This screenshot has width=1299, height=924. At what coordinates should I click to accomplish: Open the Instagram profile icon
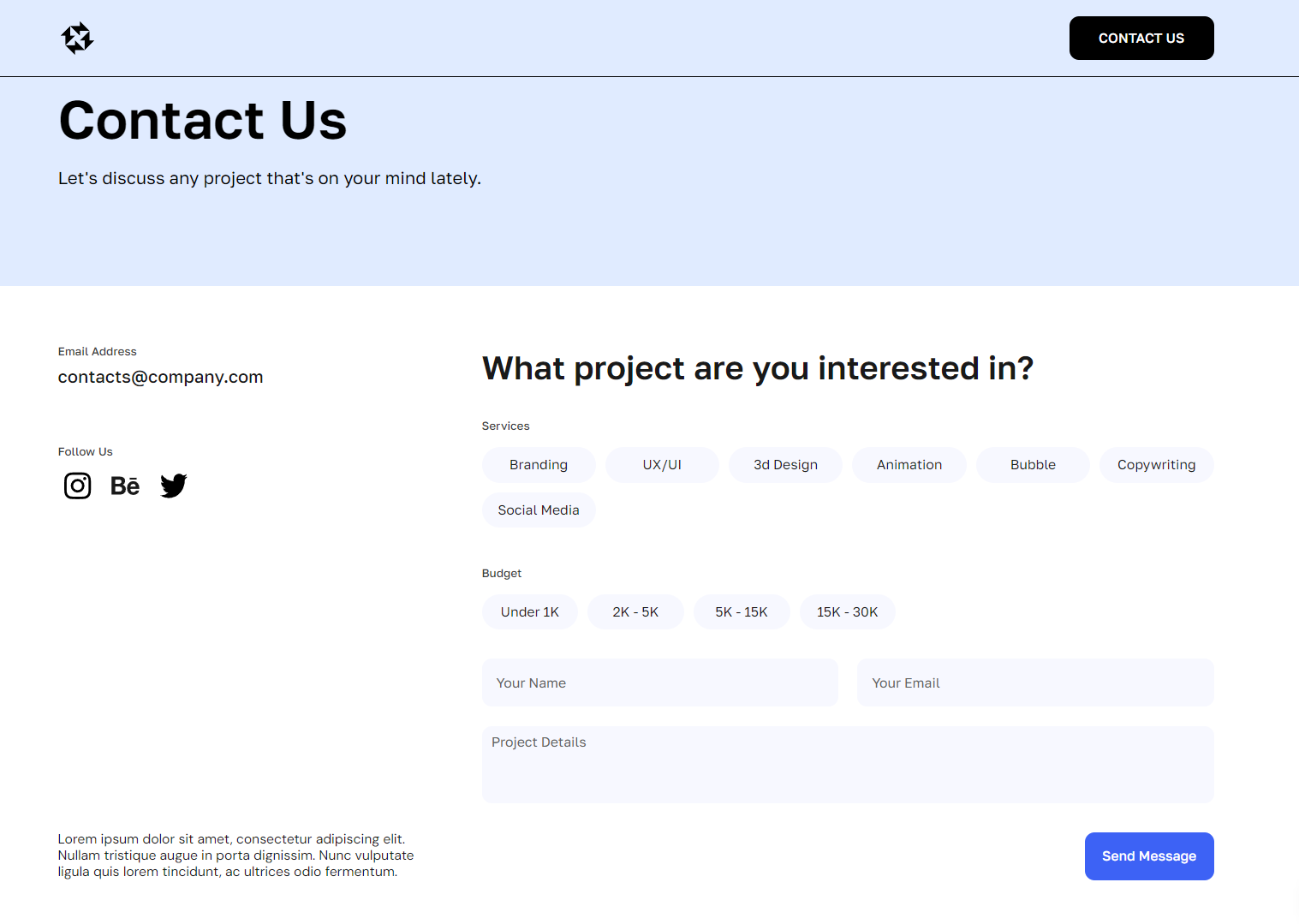tap(77, 486)
